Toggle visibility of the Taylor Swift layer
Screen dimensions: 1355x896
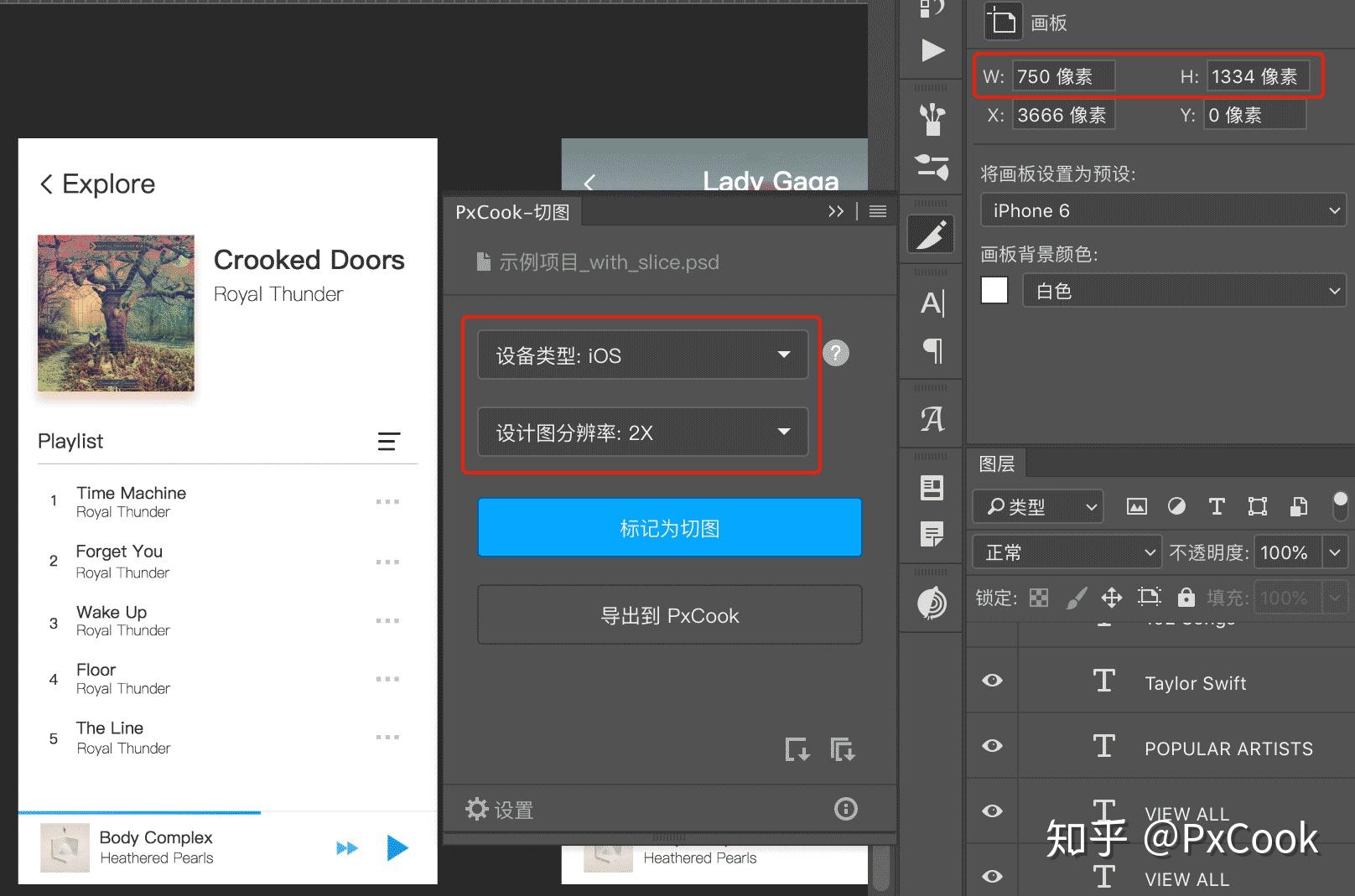[x=992, y=681]
